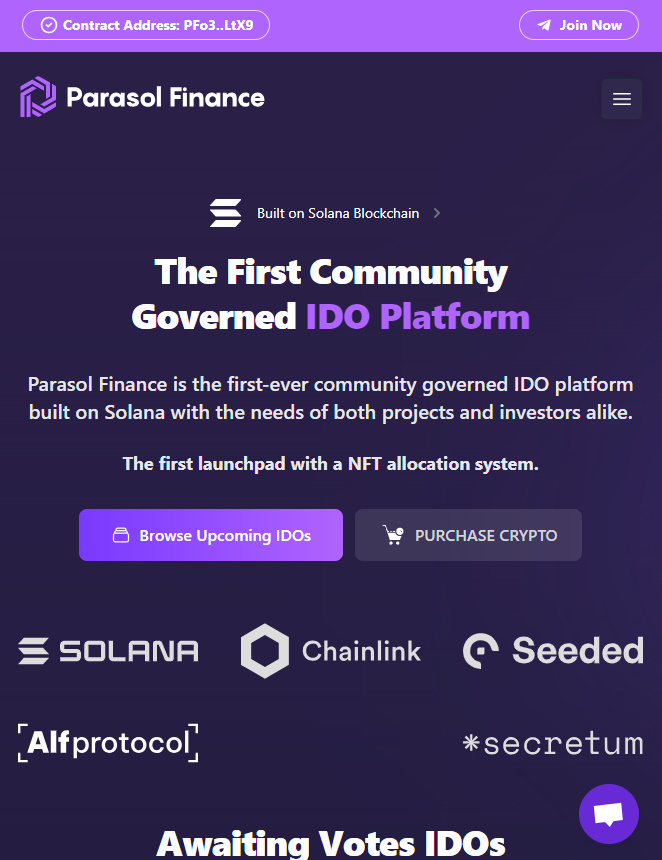The height and width of the screenshot is (860, 662).
Task: Click the PURCHASE CRYPTO button
Action: 468,535
